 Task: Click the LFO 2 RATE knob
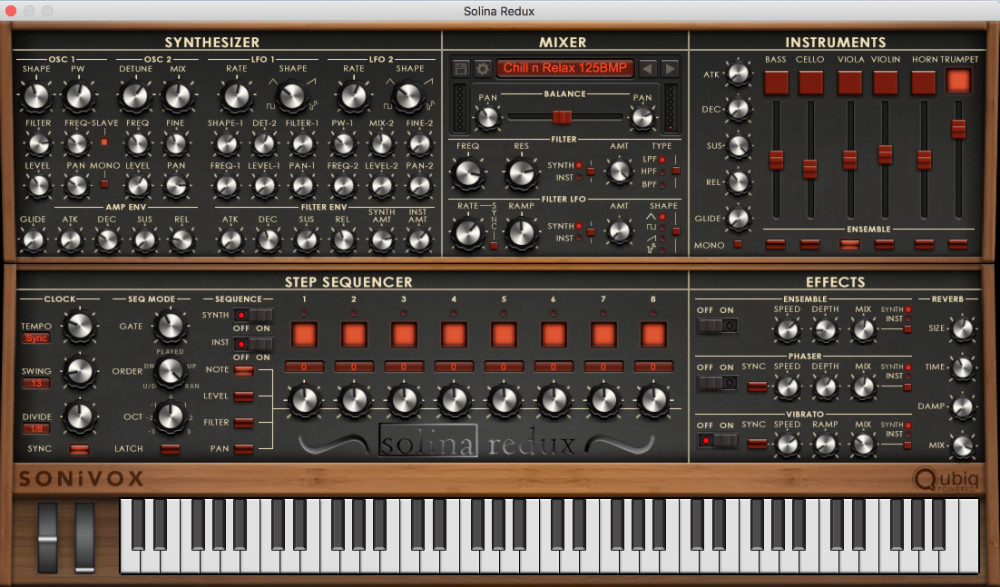click(353, 96)
